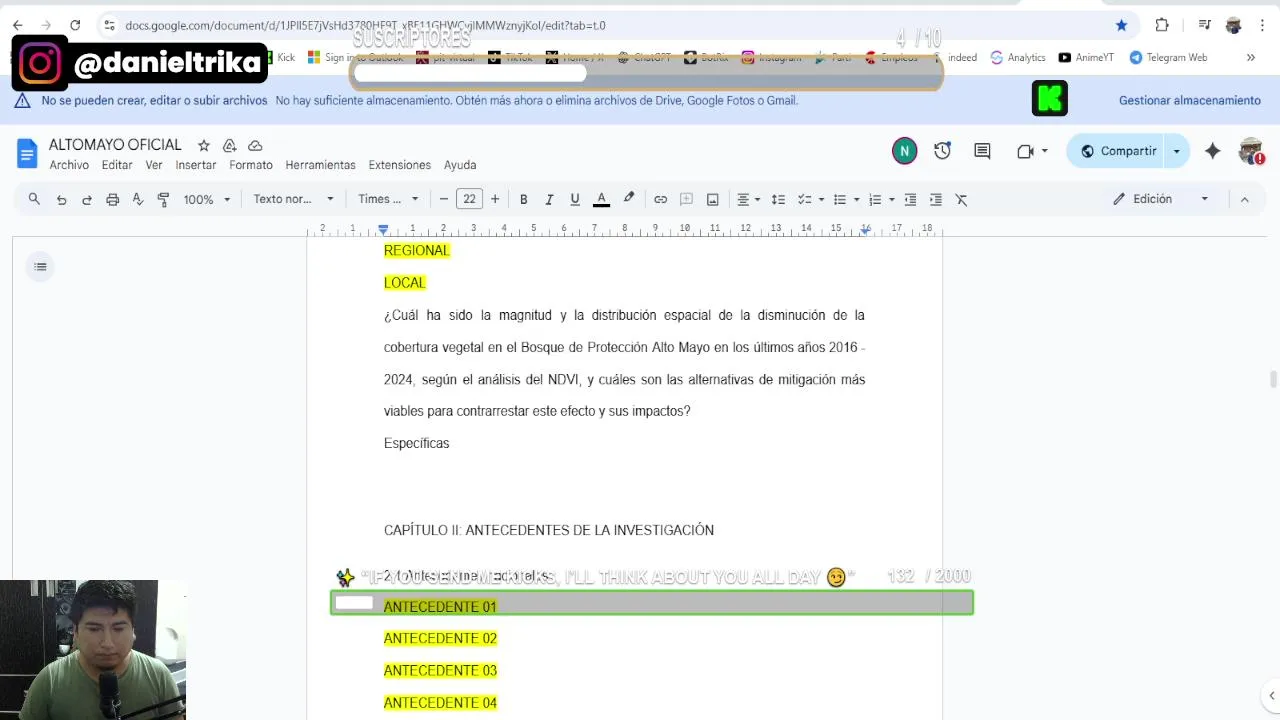The height and width of the screenshot is (720, 1280).
Task: Redo the last action
Action: 87,199
